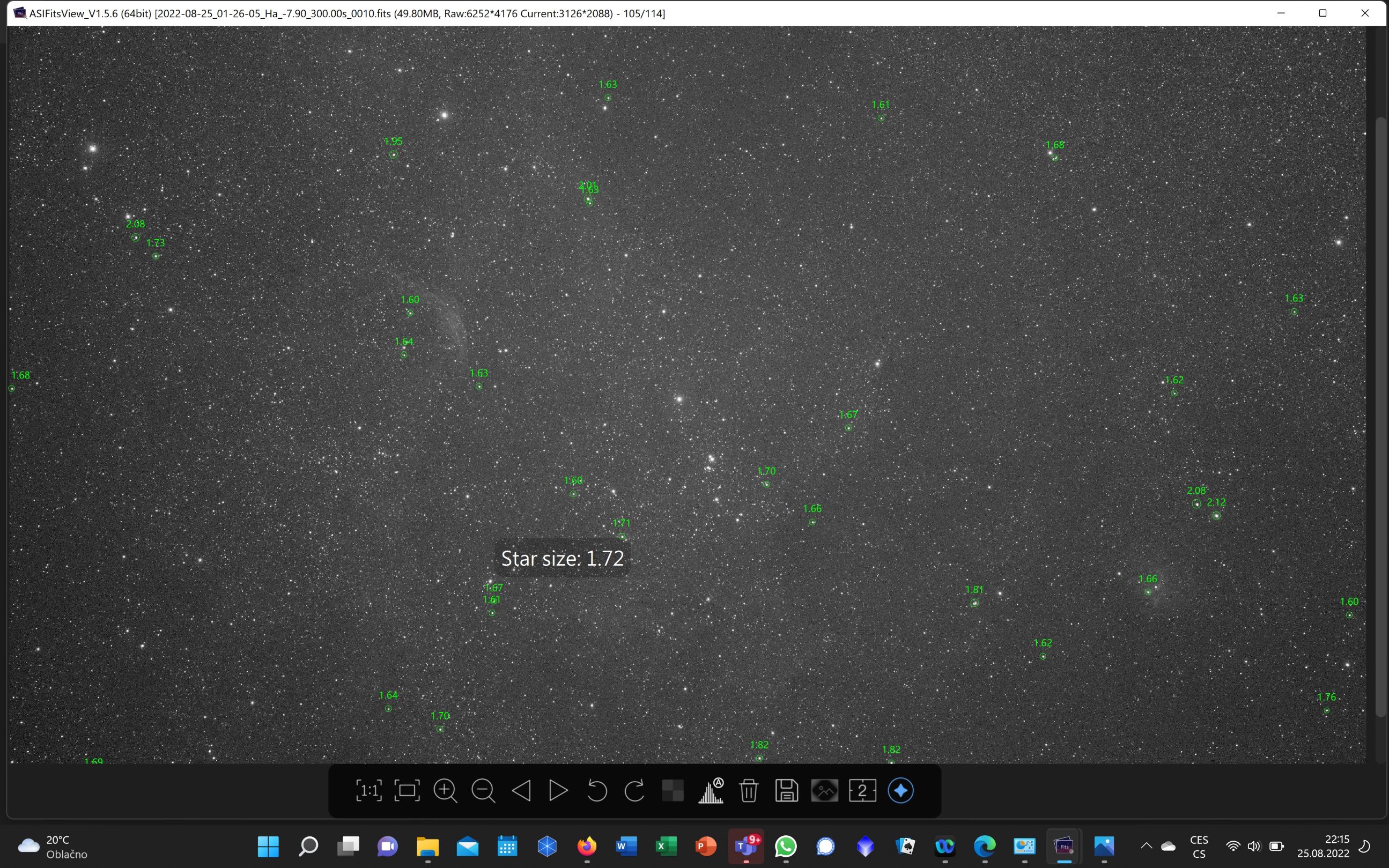Advance to the next FITS frame
Viewport: 1389px width, 868px height.
coord(558,790)
